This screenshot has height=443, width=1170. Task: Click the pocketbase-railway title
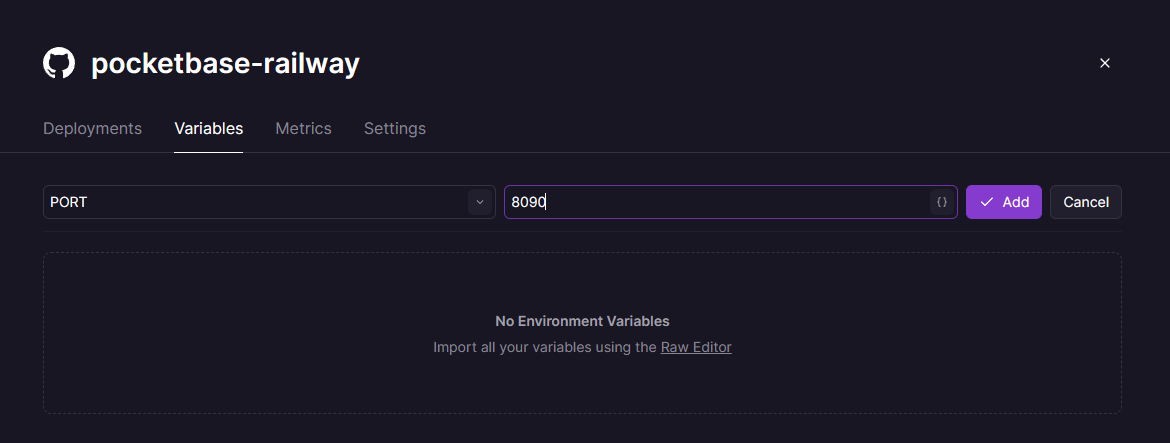coord(225,64)
